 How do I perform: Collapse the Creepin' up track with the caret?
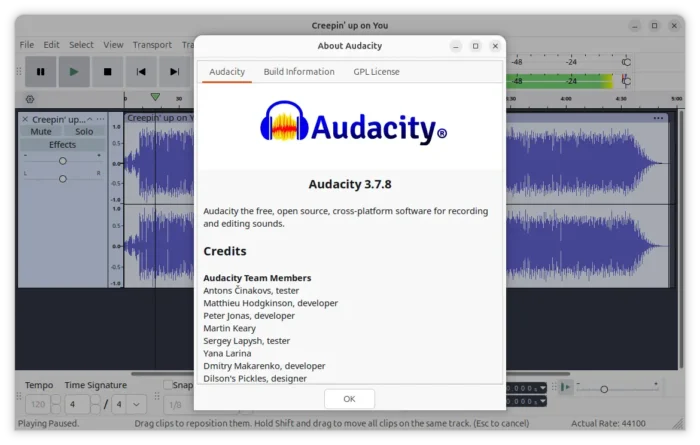[x=90, y=119]
